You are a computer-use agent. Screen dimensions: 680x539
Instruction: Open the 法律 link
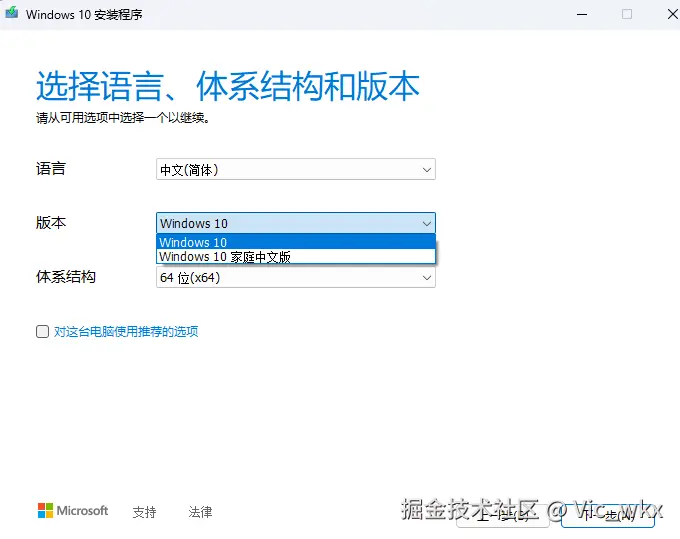200,512
